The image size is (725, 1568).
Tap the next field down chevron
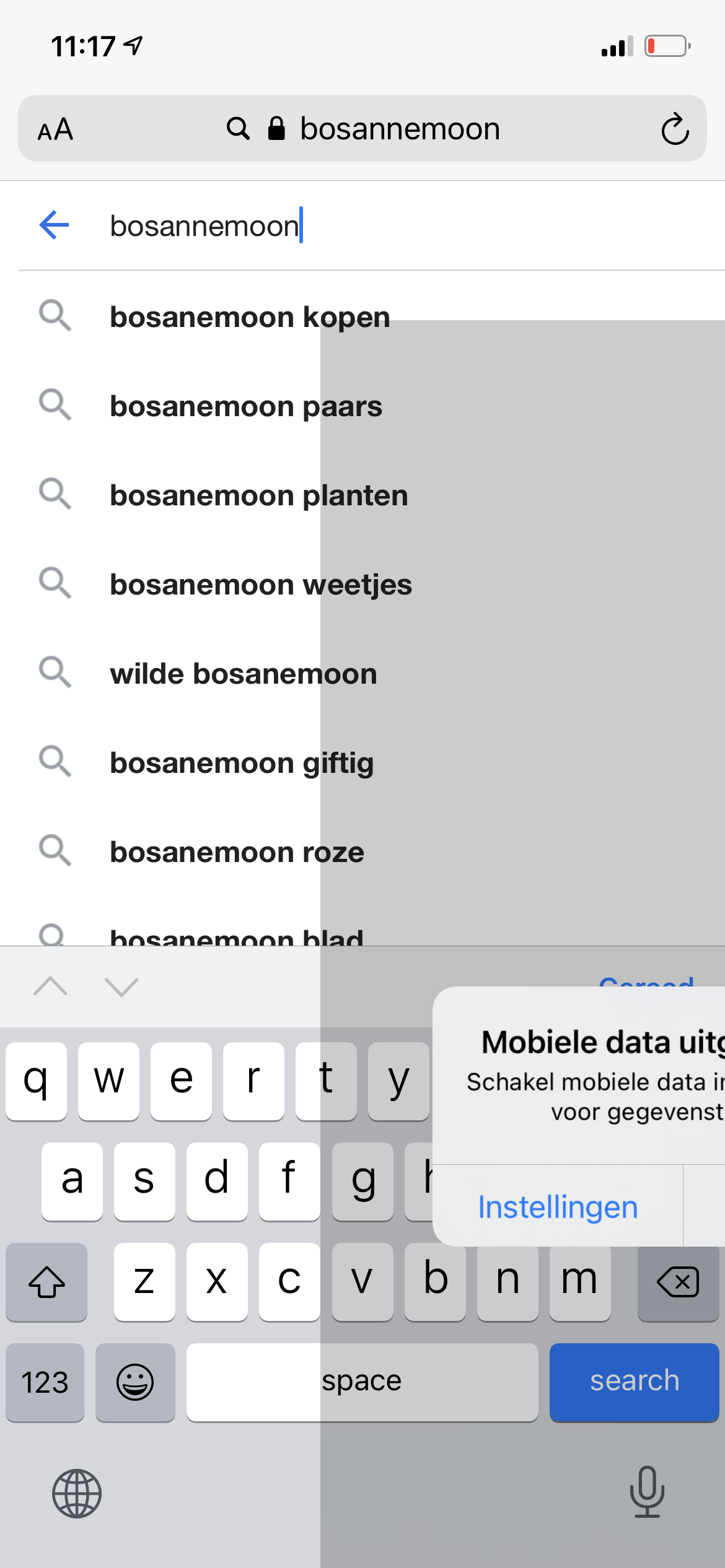121,986
